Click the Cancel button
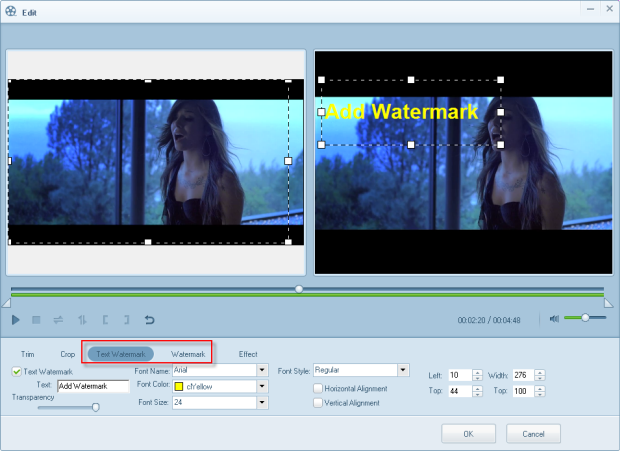Image resolution: width=620 pixels, height=451 pixels. [x=533, y=433]
